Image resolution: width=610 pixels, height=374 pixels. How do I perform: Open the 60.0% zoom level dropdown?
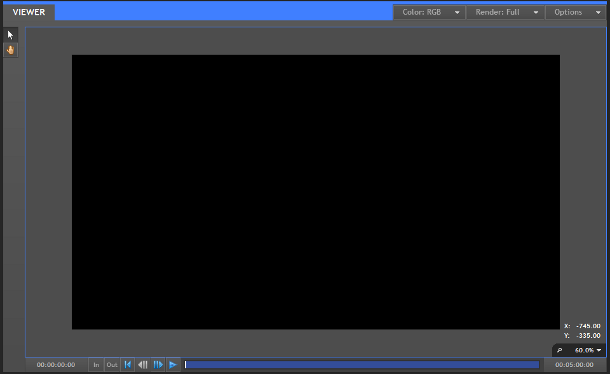pos(588,350)
